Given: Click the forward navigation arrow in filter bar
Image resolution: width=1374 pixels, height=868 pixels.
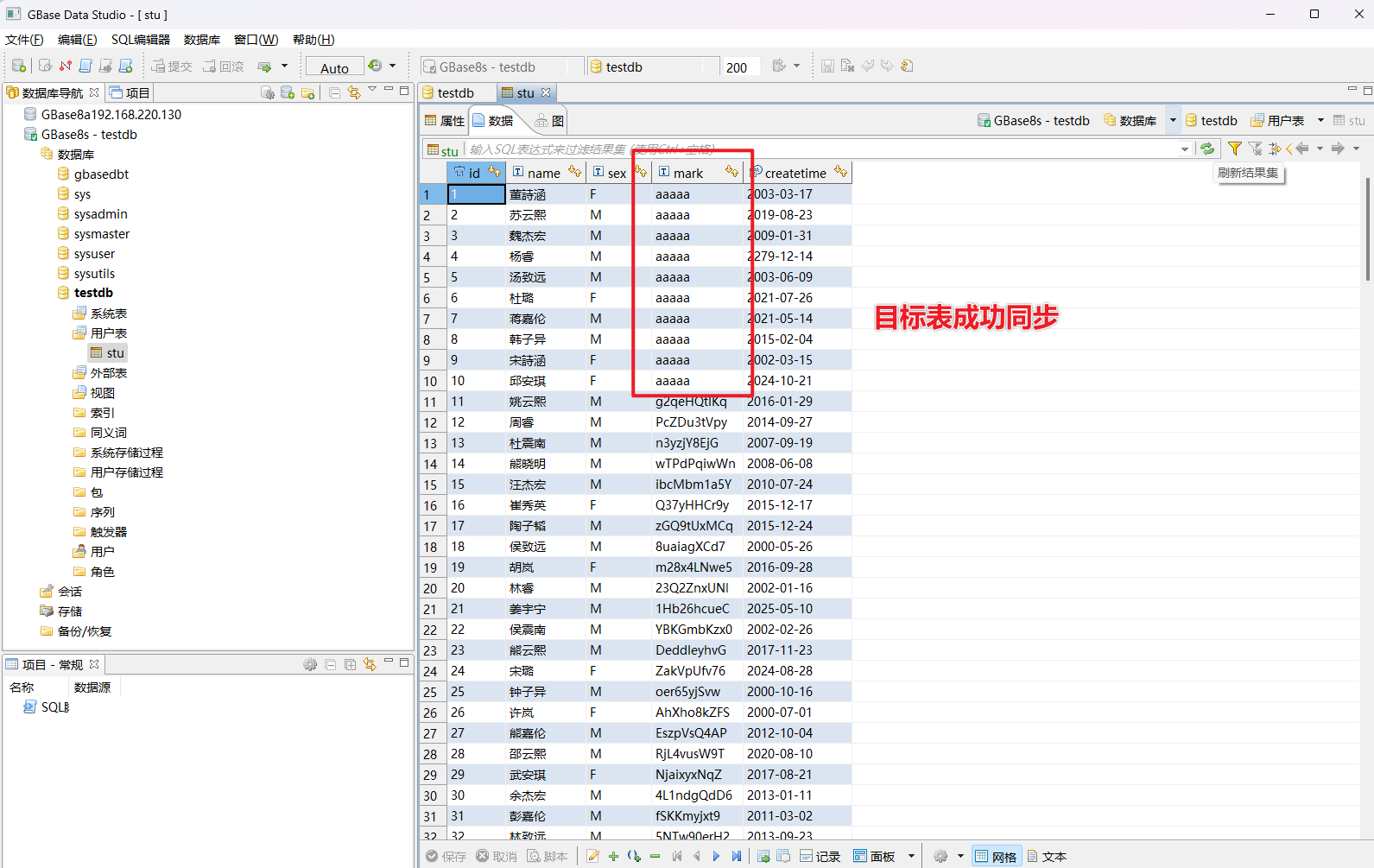Looking at the screenshot, I should pyautogui.click(x=1338, y=149).
